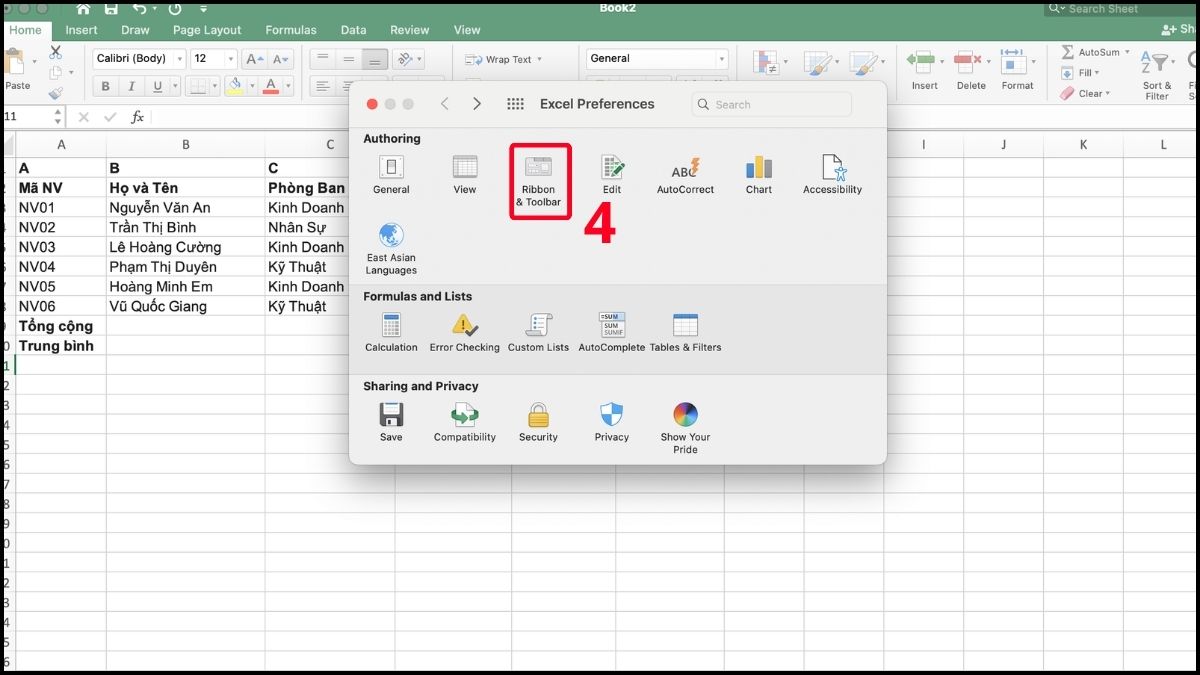Click the Home icon in title bar
The height and width of the screenshot is (675, 1200).
(x=84, y=9)
